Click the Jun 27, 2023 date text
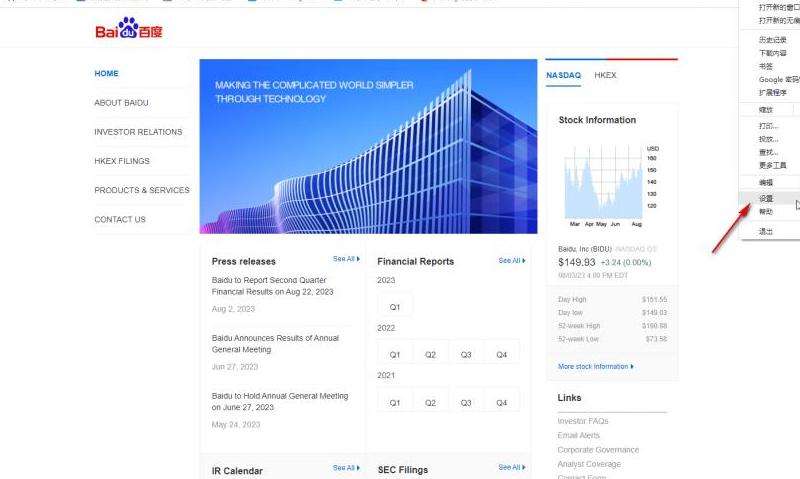 (x=235, y=367)
